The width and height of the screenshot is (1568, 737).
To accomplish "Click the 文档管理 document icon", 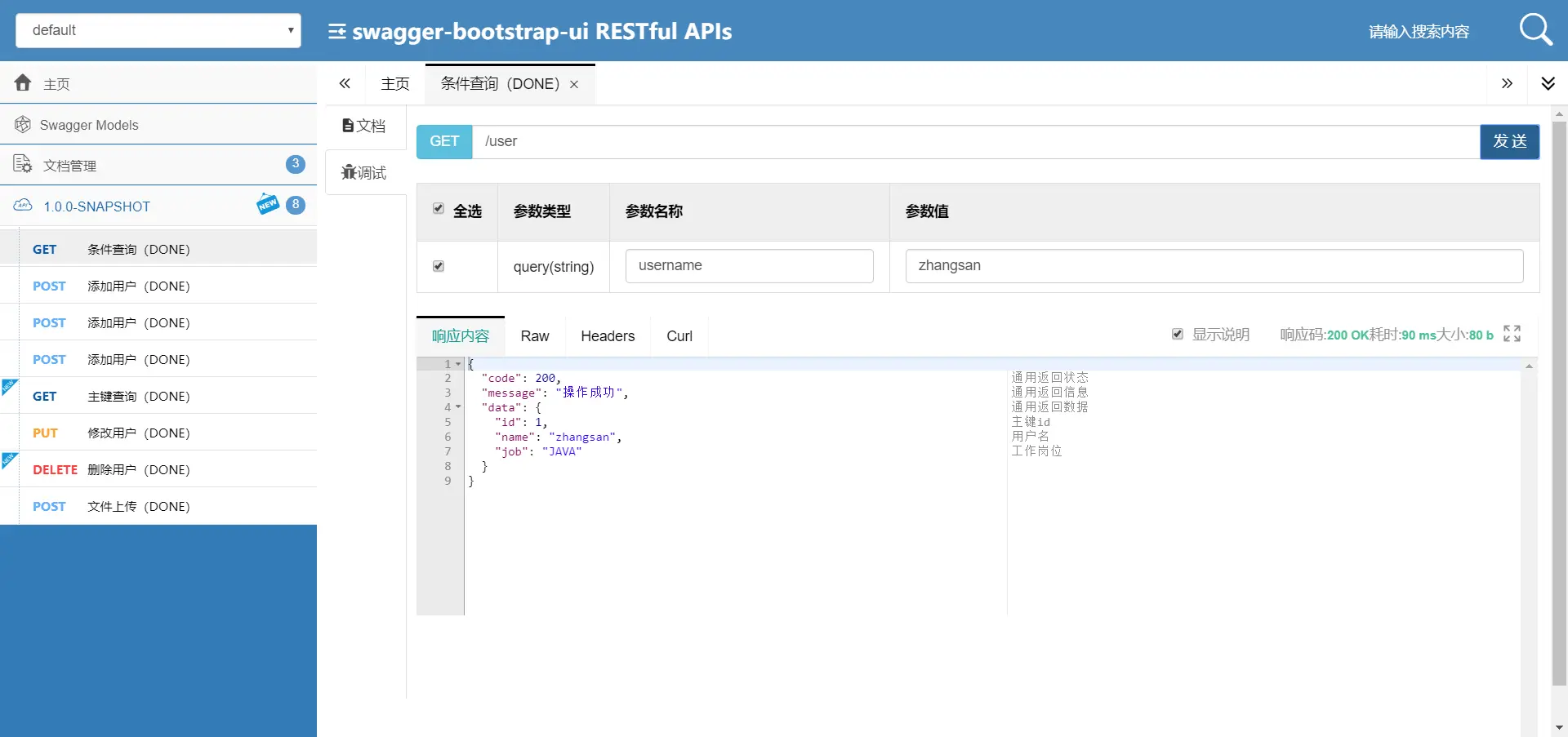I will pyautogui.click(x=23, y=164).
